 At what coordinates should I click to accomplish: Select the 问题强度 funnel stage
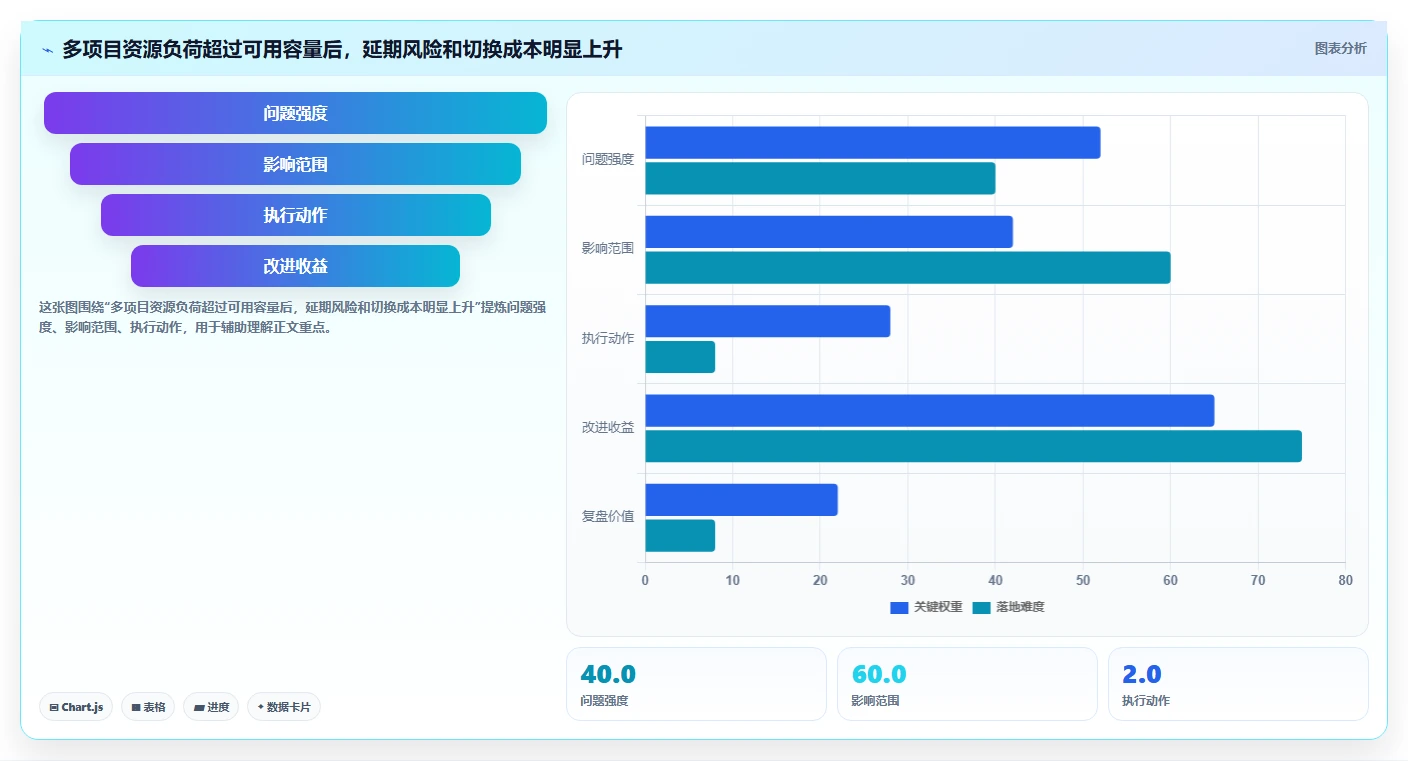point(295,113)
